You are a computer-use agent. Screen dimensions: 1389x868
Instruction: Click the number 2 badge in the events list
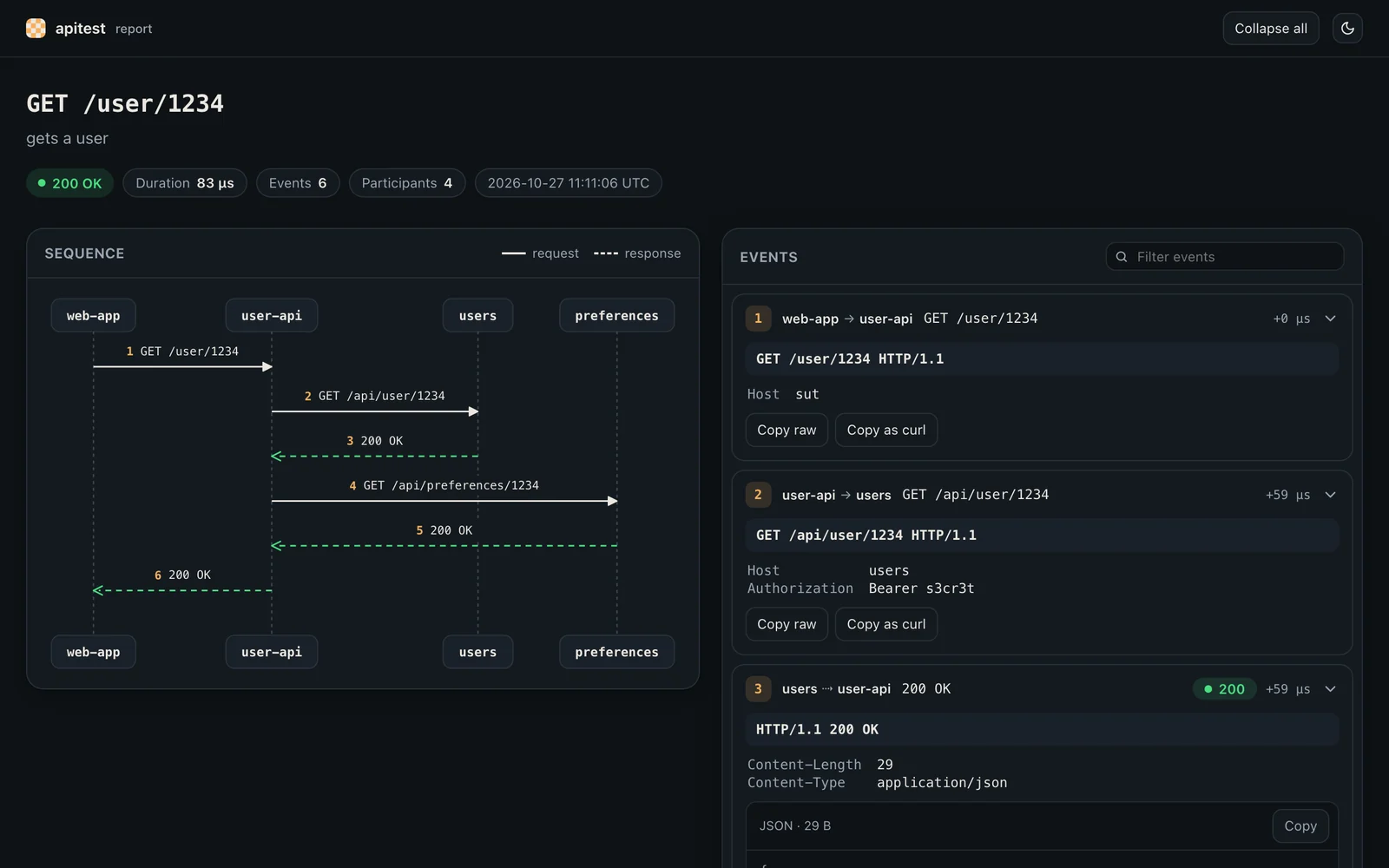[758, 495]
